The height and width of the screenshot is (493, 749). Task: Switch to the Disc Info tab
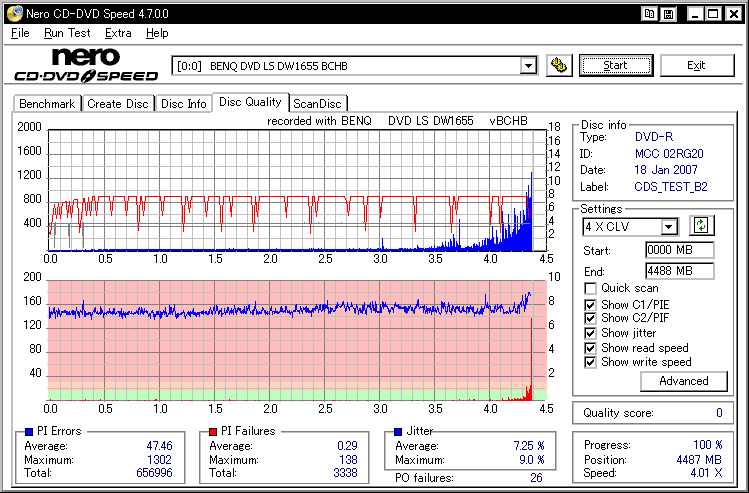pyautogui.click(x=184, y=103)
